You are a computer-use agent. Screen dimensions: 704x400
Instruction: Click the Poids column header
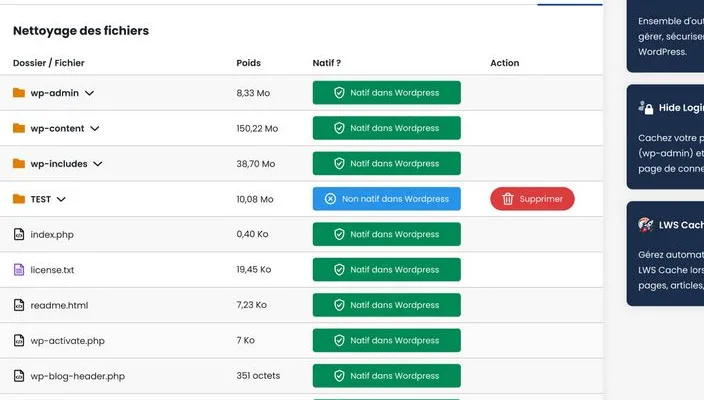[248, 63]
